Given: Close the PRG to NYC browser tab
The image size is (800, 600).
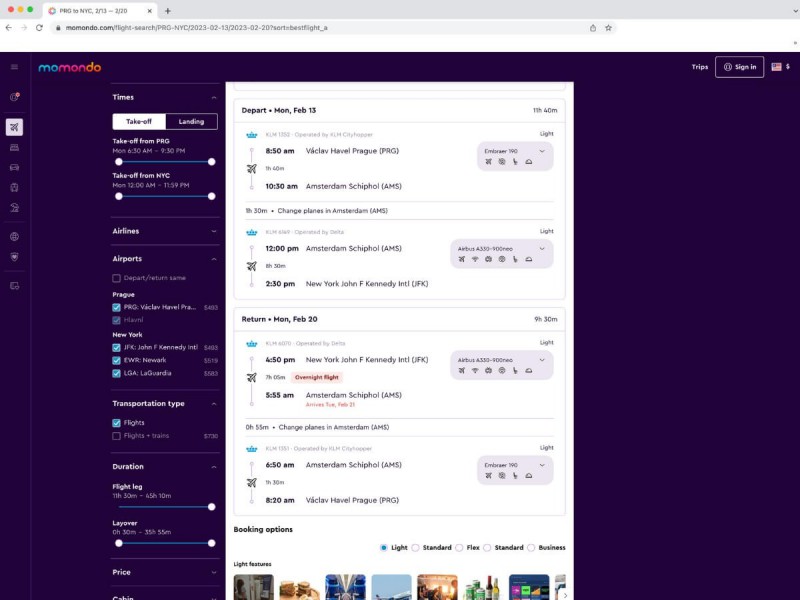Looking at the screenshot, I should 149,11.
